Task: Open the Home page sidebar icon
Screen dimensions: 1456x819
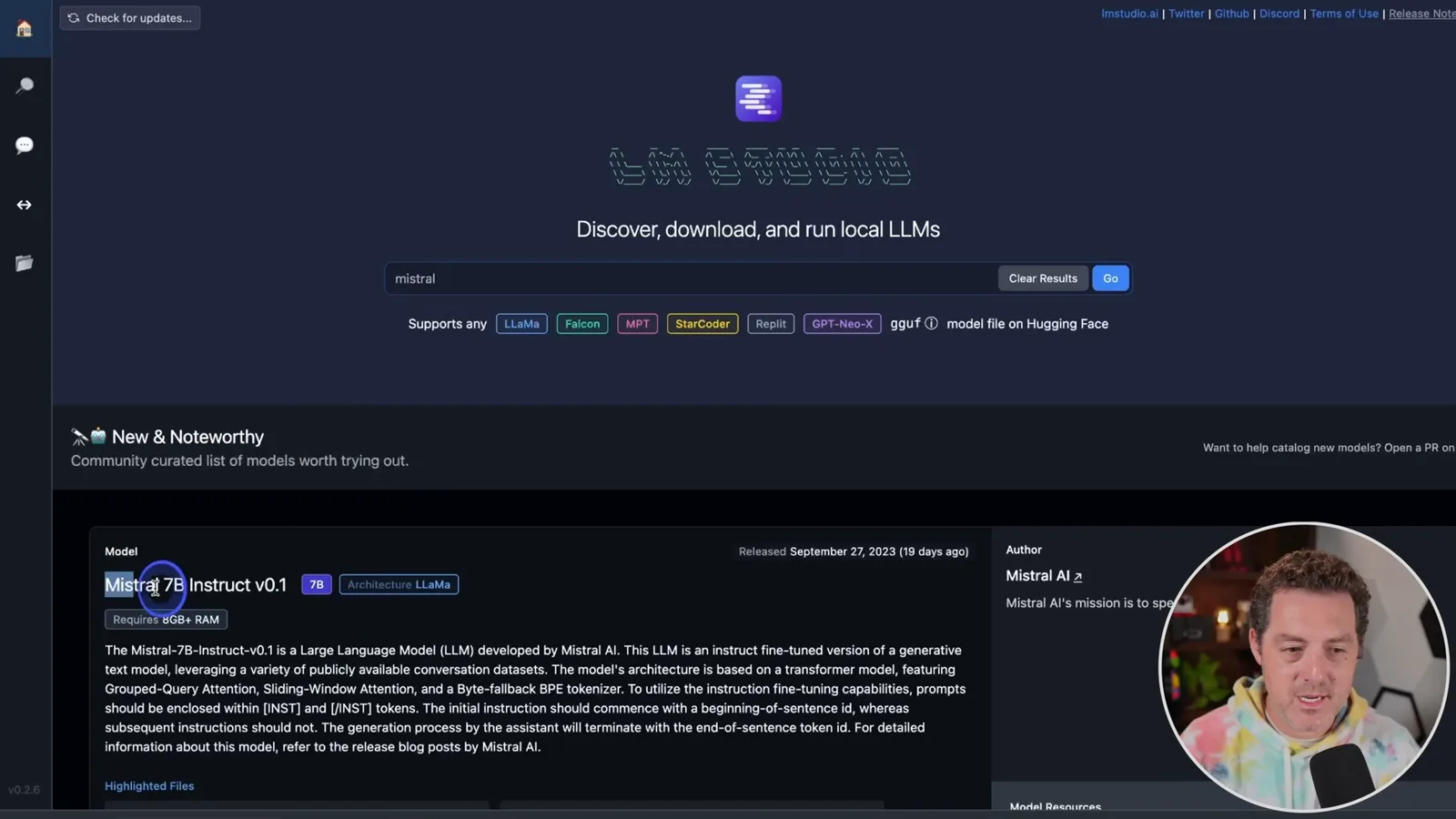Action: (x=25, y=28)
